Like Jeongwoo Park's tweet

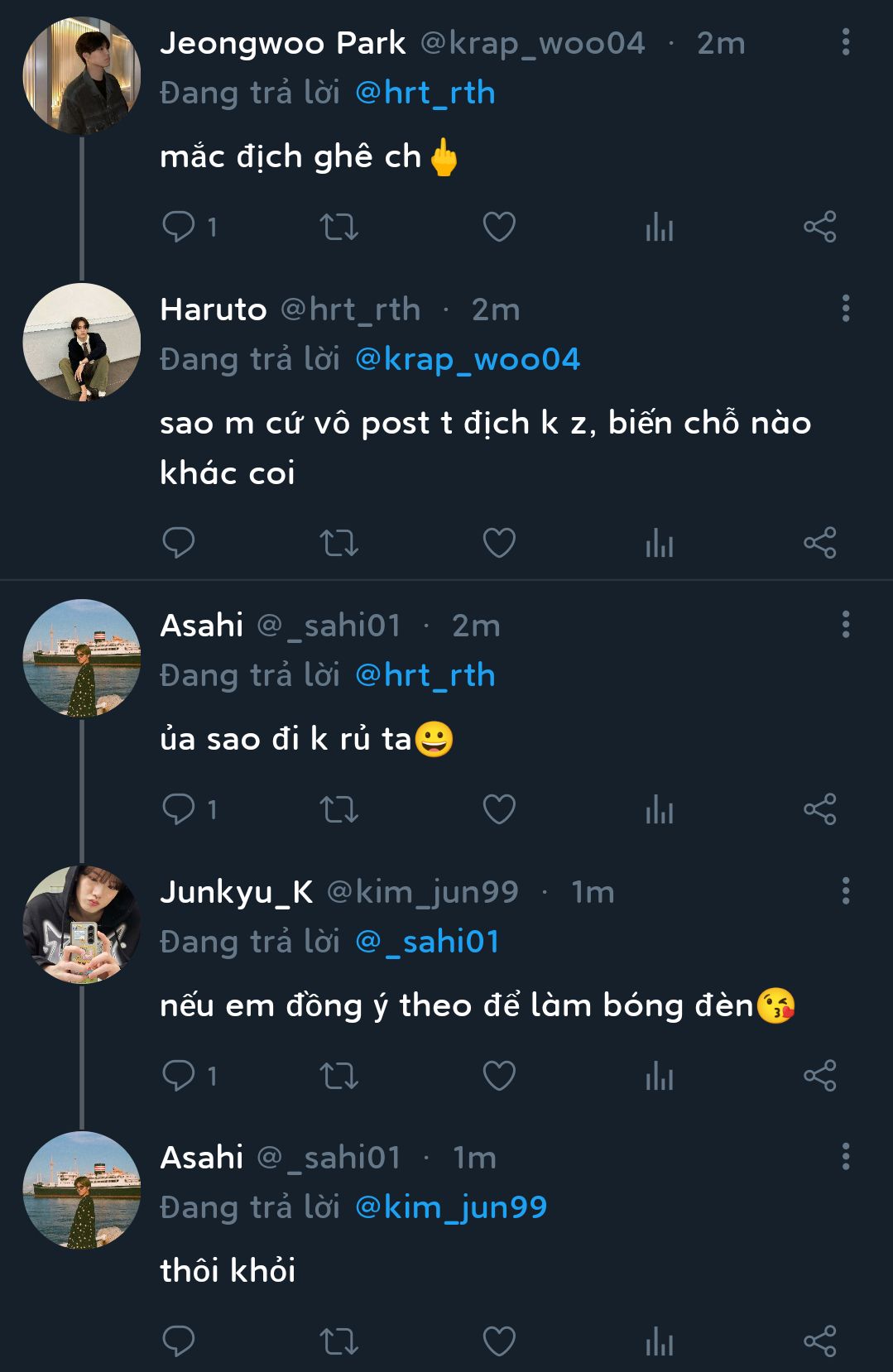coord(499,227)
